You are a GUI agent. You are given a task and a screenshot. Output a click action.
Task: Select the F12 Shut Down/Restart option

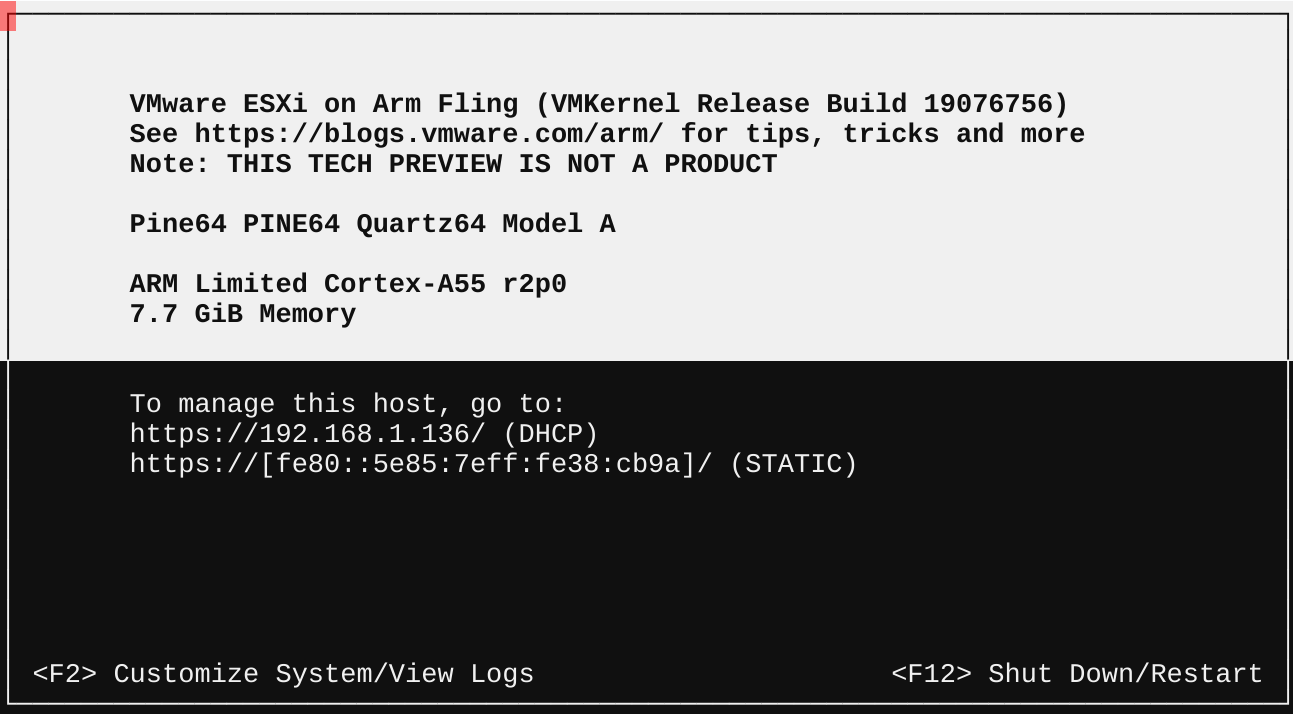(1077, 674)
